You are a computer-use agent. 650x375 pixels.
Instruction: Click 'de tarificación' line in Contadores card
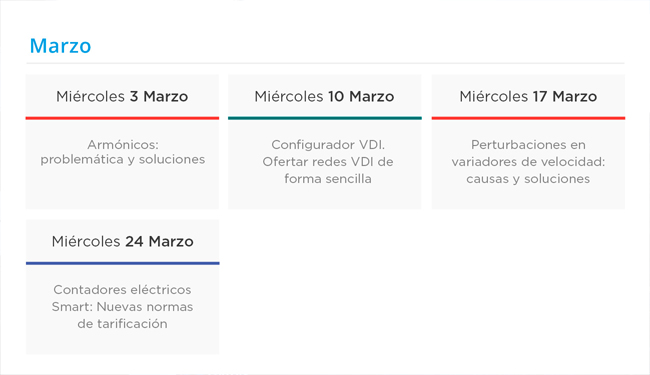point(122,324)
